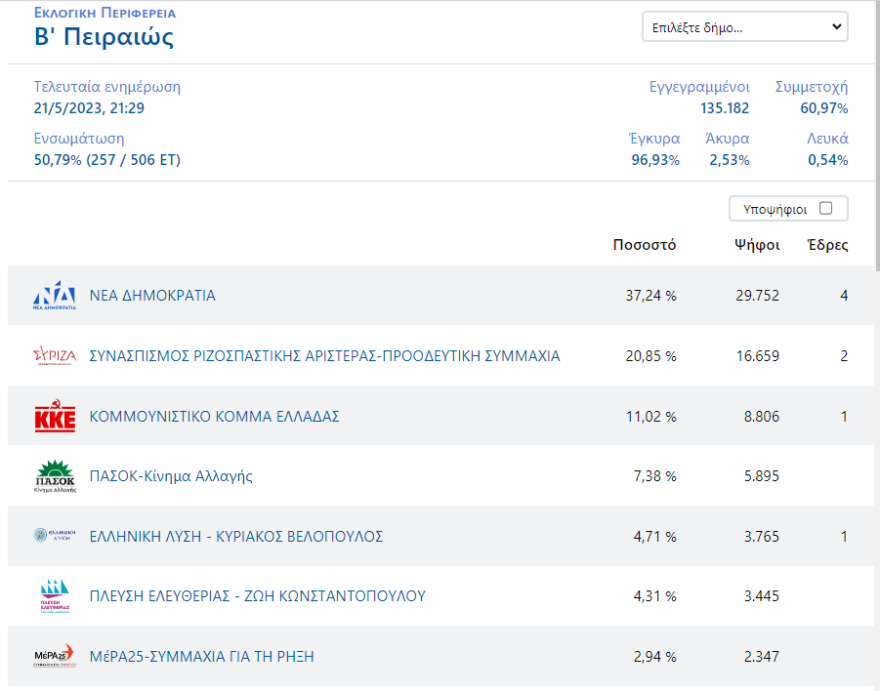Screen dimensions: 880x691
Task: Select ΕΛΛΗΝΙΚΗ ΛΥΣΗ - ΚΥΡΙΑΚΟΣ ΒΕΛΟΠΟΥΛΟΣ link
Action: (236, 536)
